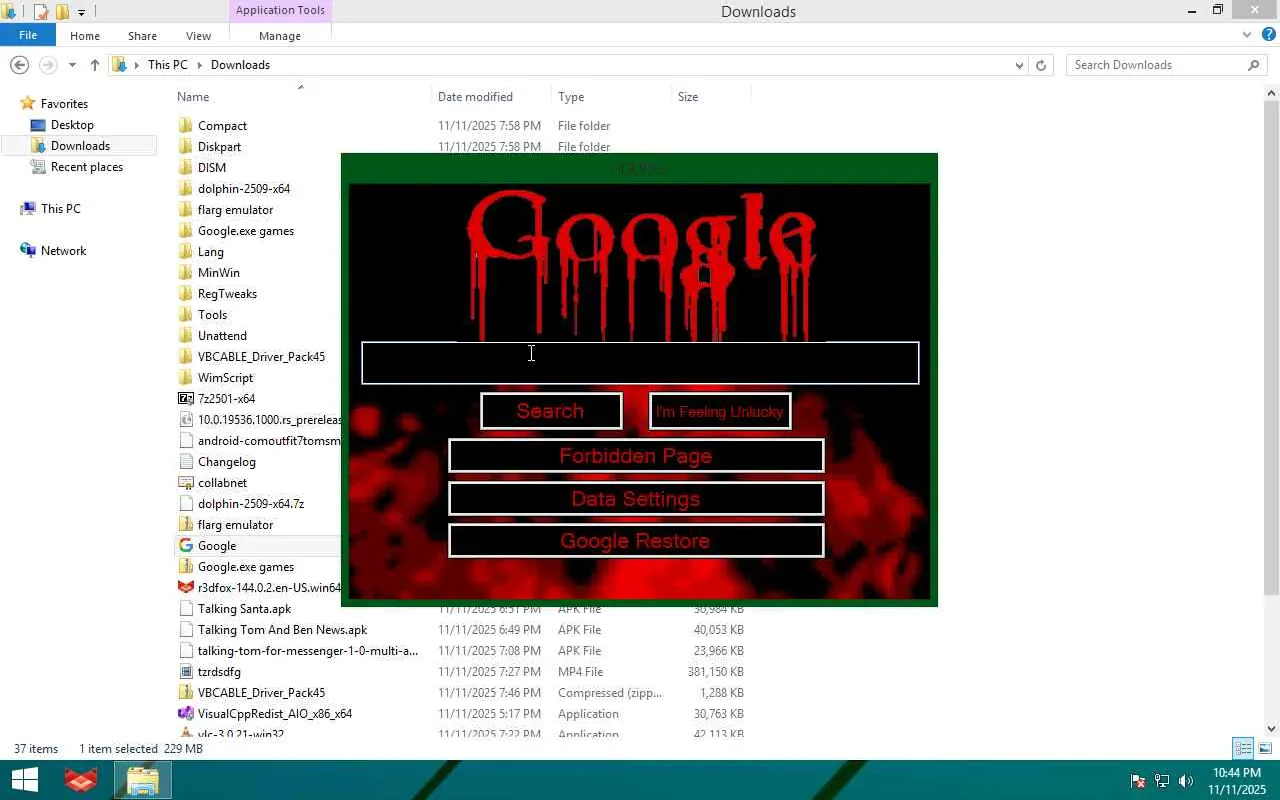Switch to Details view in the status bar
The width and height of the screenshot is (1280, 800).
point(1243,748)
